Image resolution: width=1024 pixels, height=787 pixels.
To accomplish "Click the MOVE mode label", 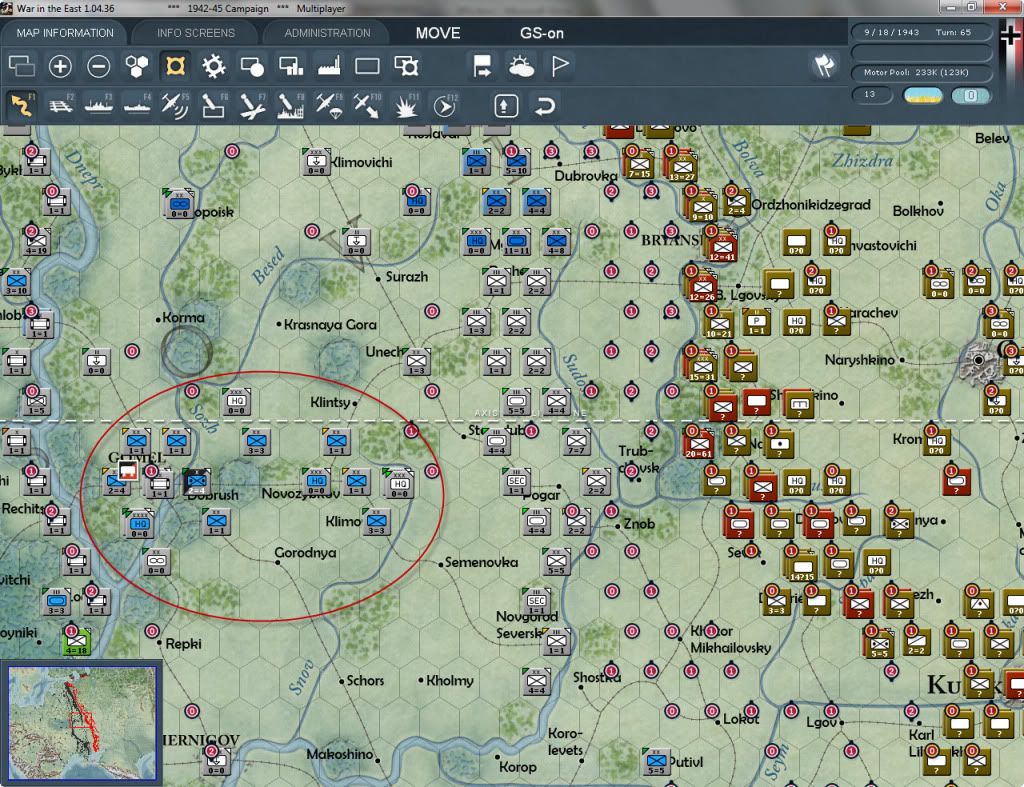I will coord(438,33).
